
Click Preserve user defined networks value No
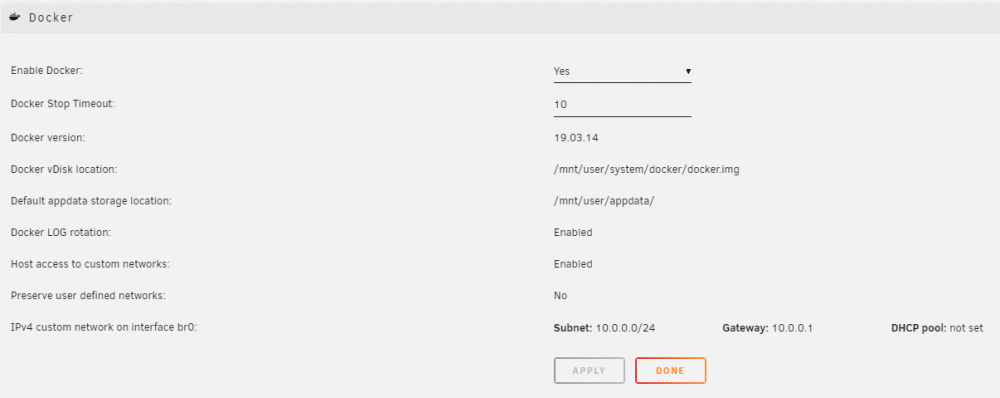click(560, 296)
